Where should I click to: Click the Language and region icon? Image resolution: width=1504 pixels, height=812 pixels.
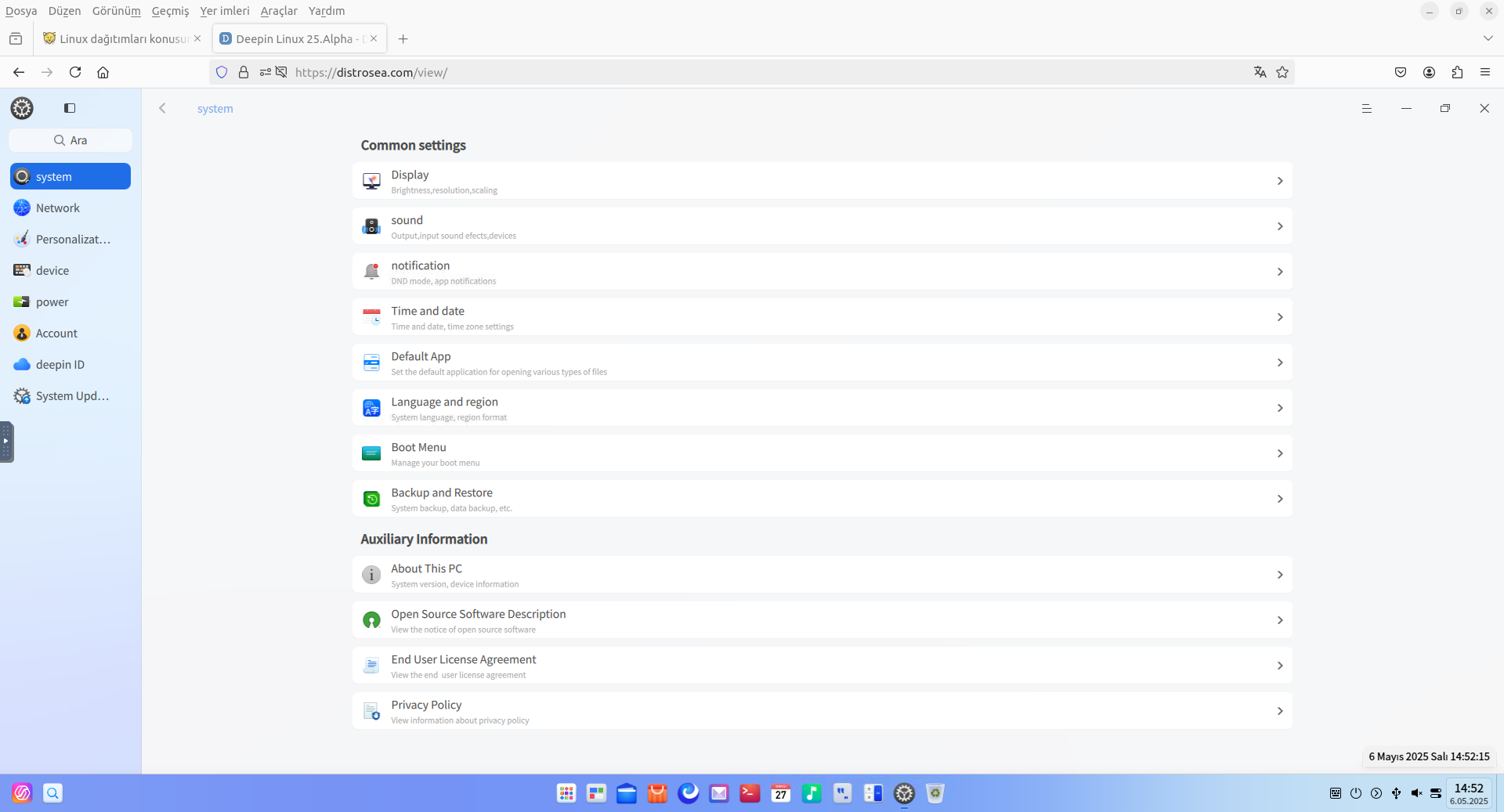click(371, 408)
